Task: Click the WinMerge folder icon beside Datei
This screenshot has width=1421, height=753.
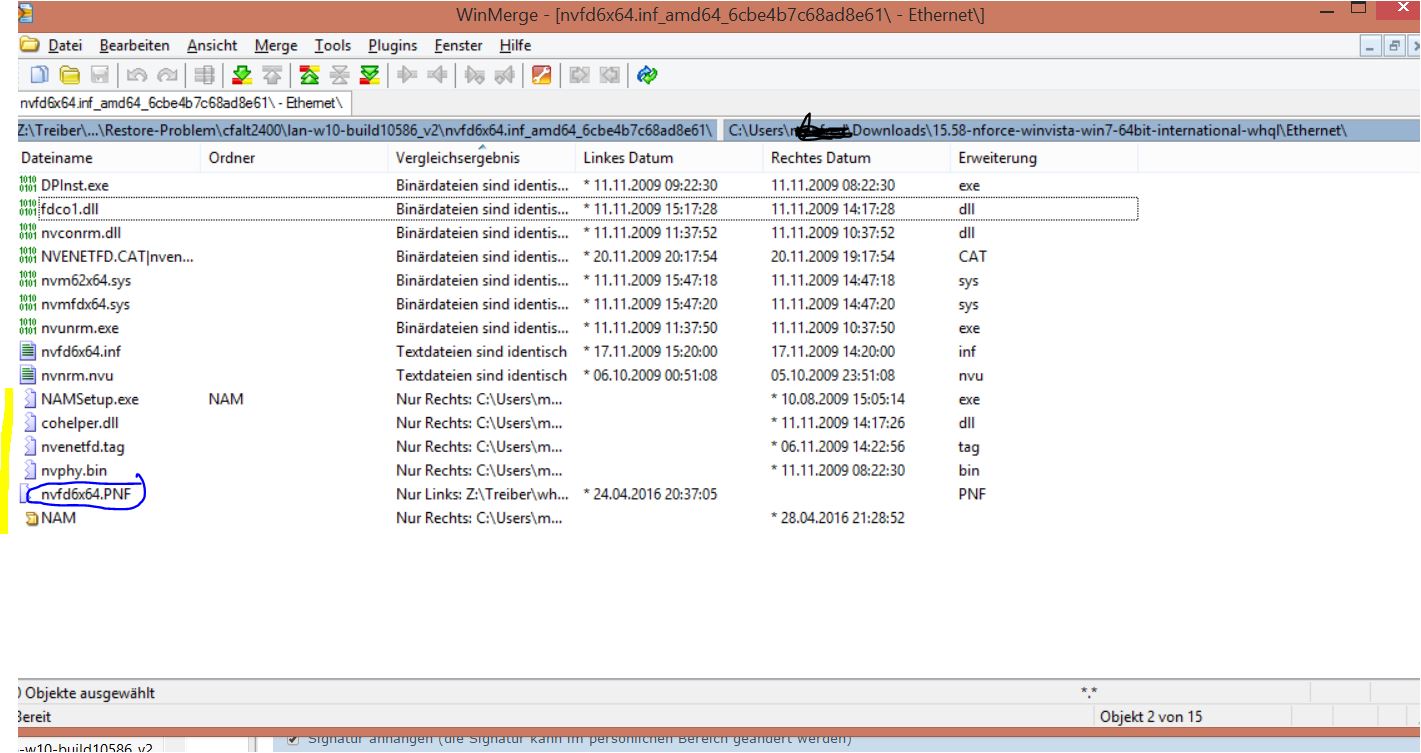Action: click(x=30, y=45)
